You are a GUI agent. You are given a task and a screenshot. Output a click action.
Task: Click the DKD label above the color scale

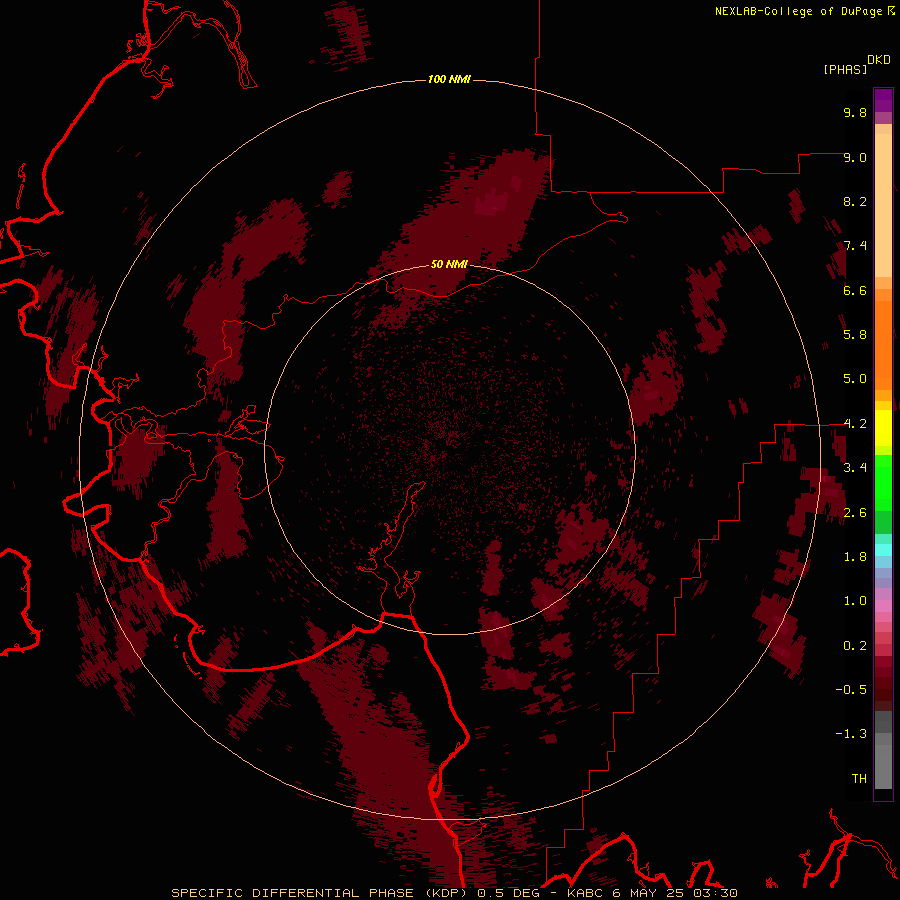pos(879,60)
